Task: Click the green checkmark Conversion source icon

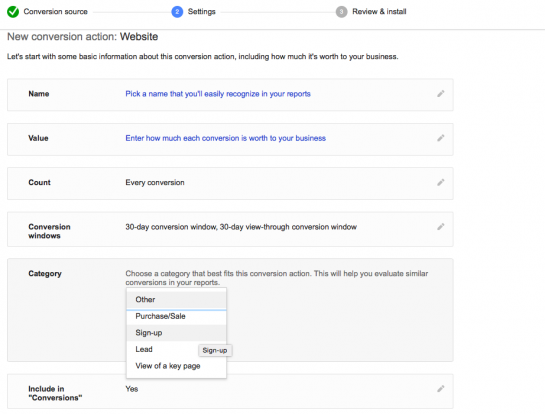Action: (x=13, y=12)
